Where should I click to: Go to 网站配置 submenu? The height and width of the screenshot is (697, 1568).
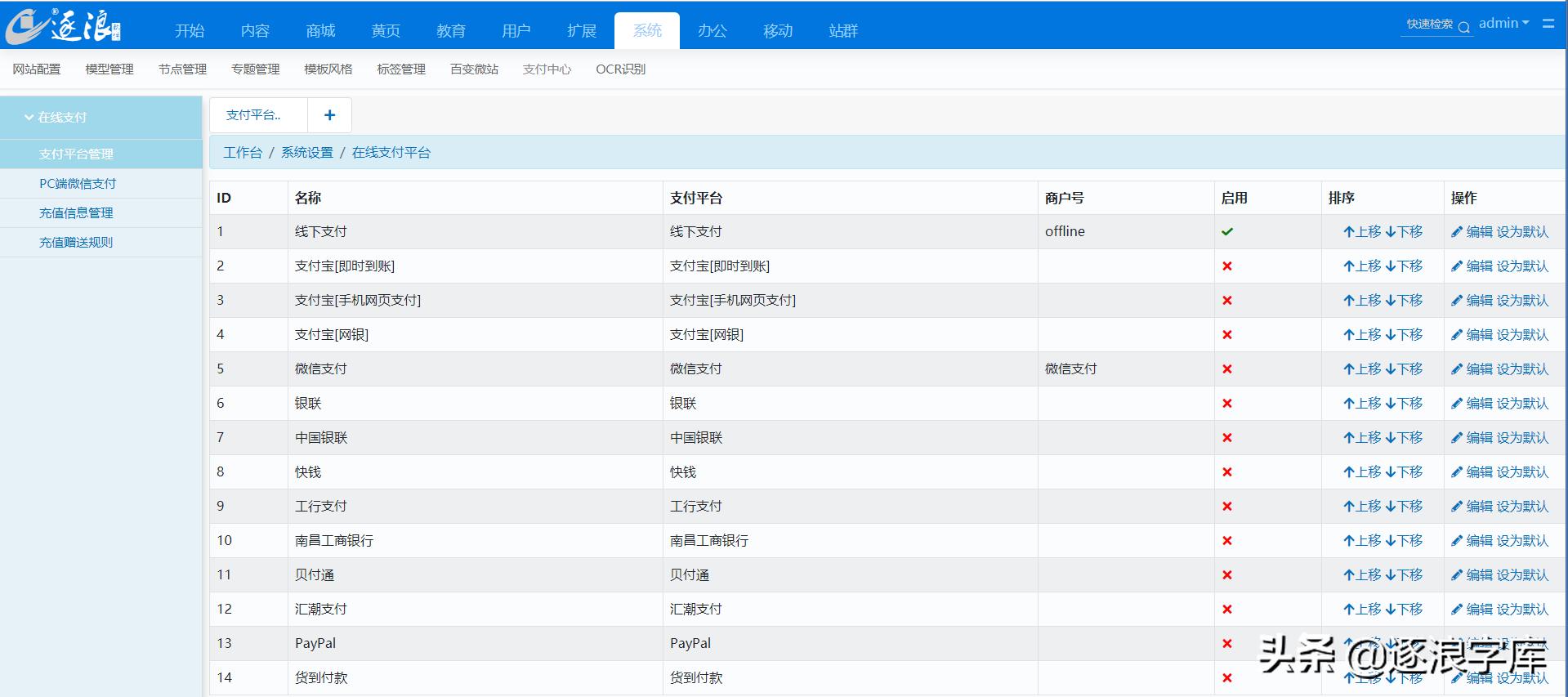click(x=37, y=69)
